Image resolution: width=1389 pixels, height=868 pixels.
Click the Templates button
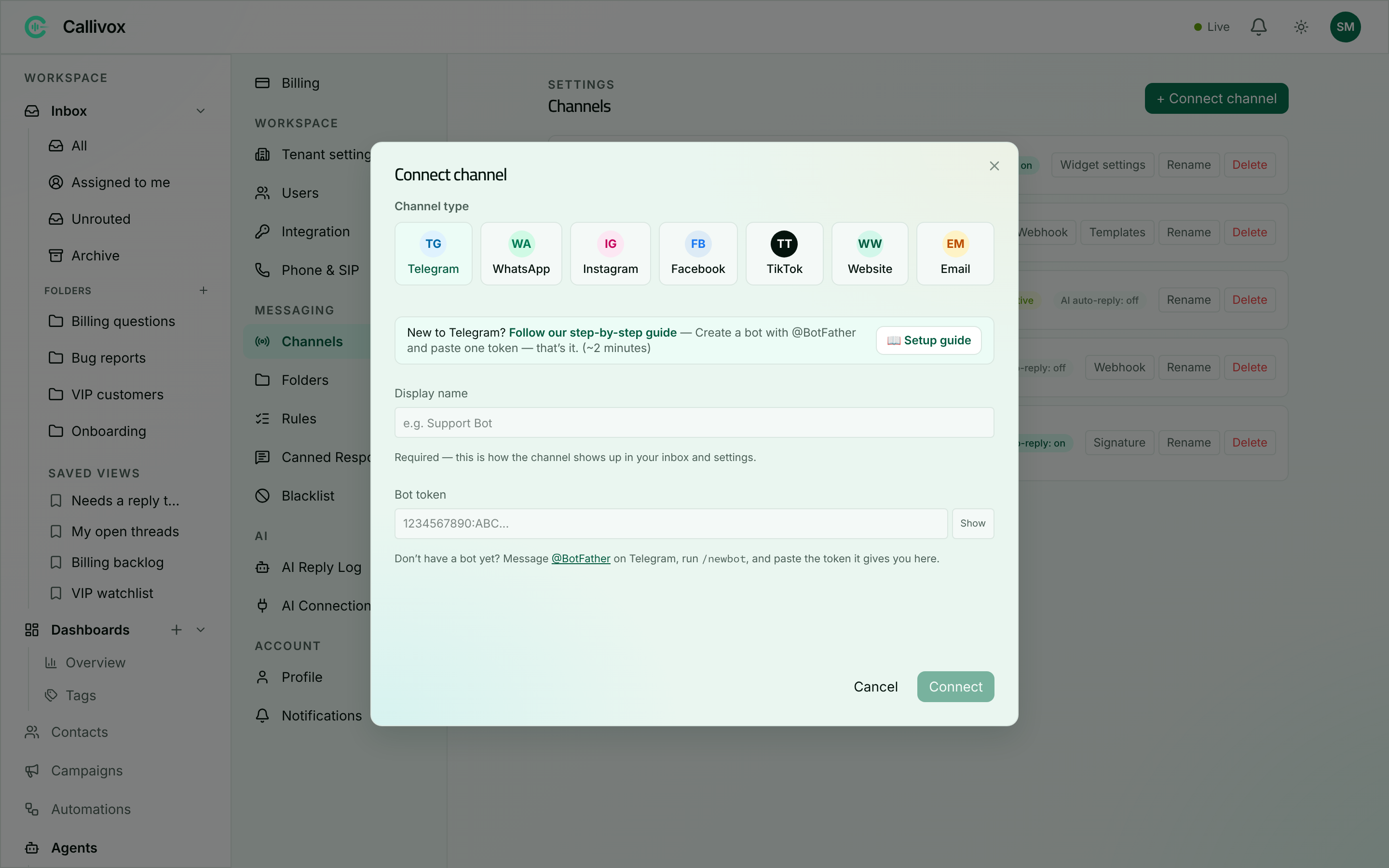click(1117, 232)
